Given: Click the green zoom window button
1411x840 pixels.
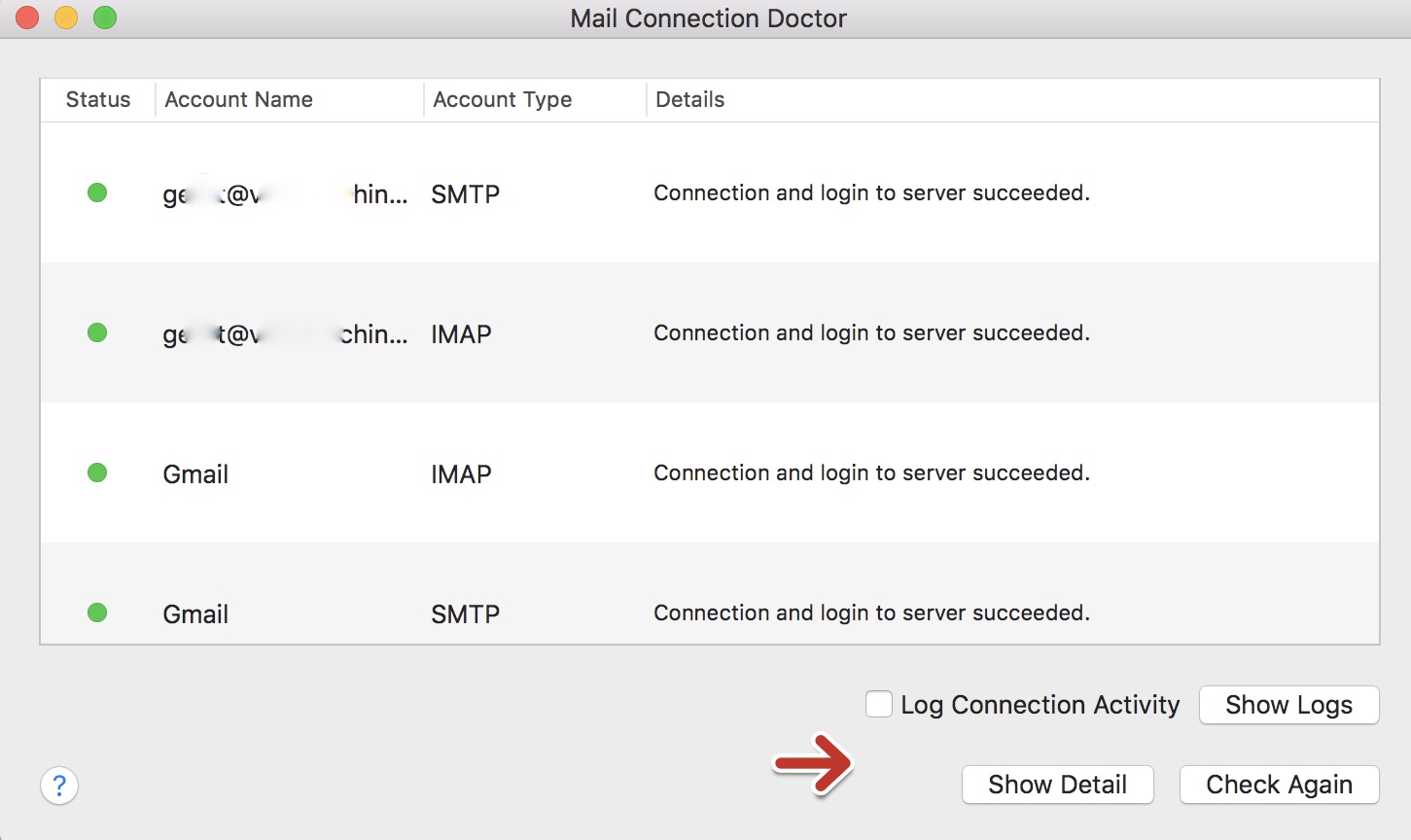Looking at the screenshot, I should point(105,17).
